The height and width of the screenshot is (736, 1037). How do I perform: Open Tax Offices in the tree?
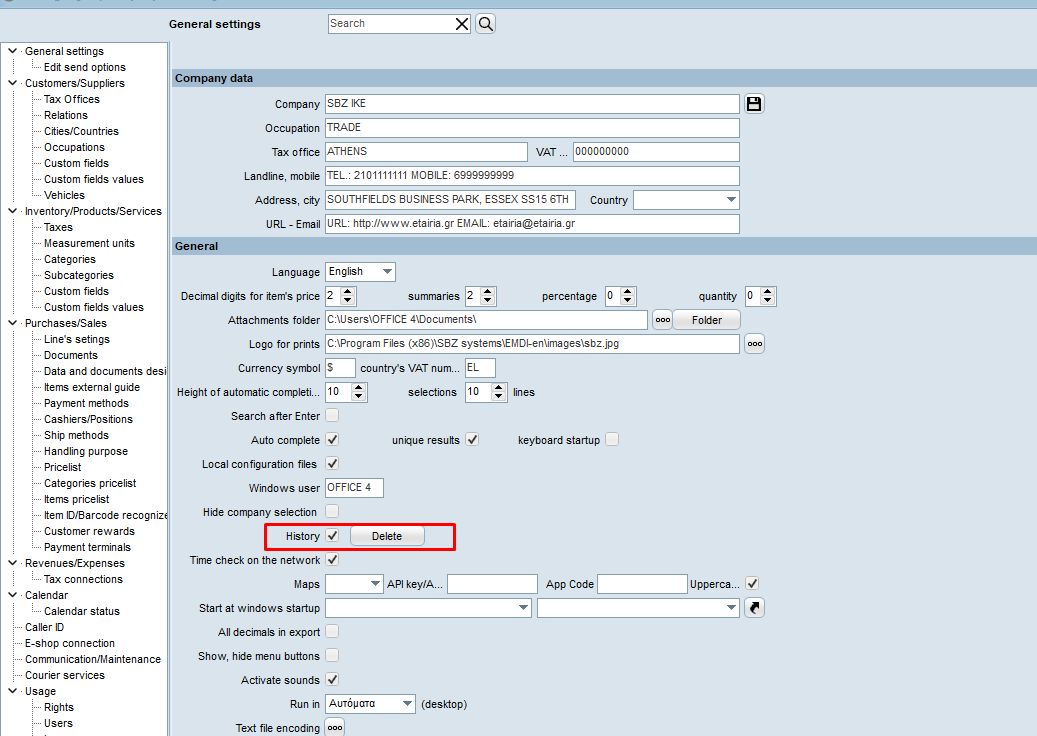pos(72,99)
